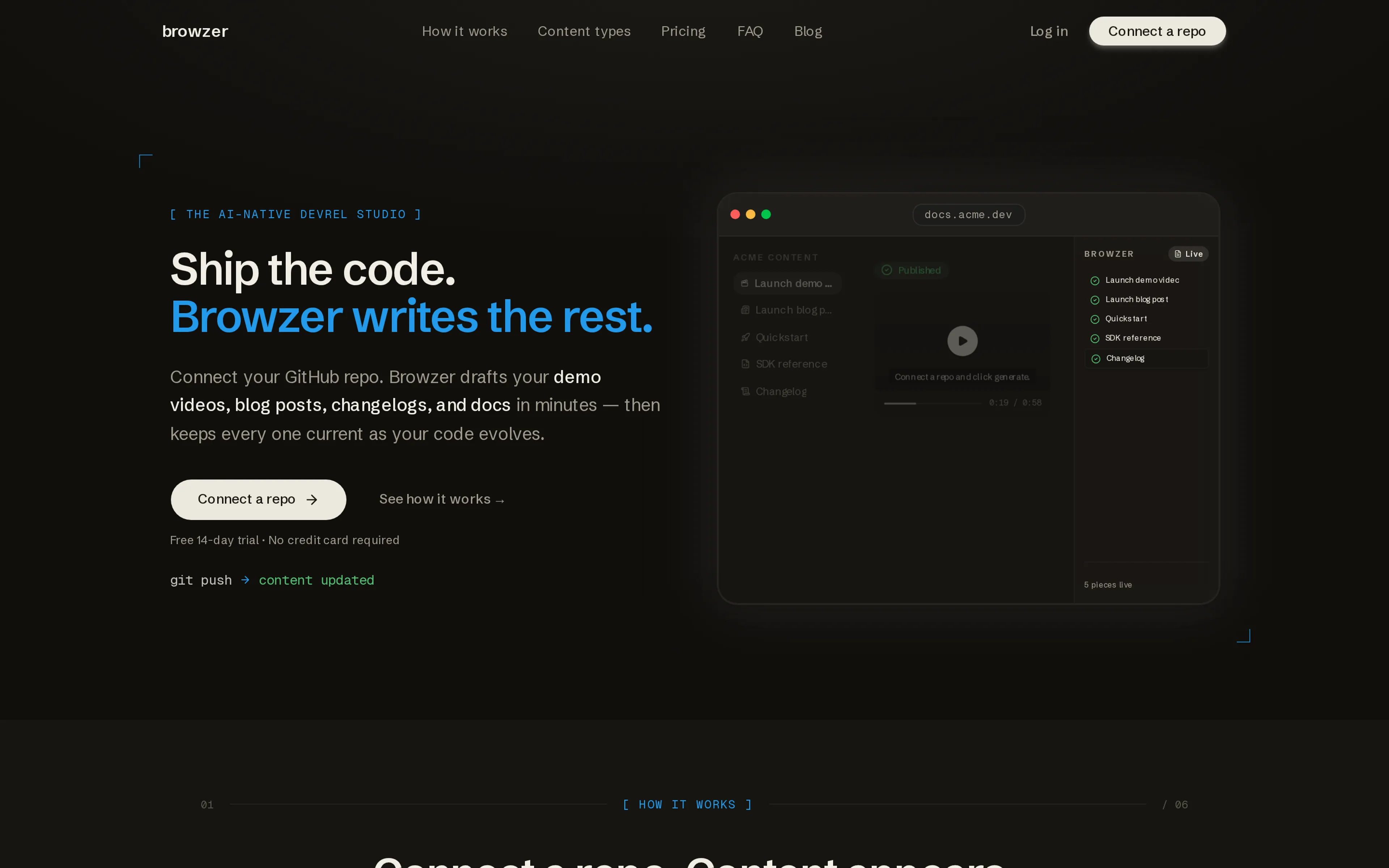The width and height of the screenshot is (1389, 868).
Task: Open the FAQ nav link
Action: click(x=749, y=31)
